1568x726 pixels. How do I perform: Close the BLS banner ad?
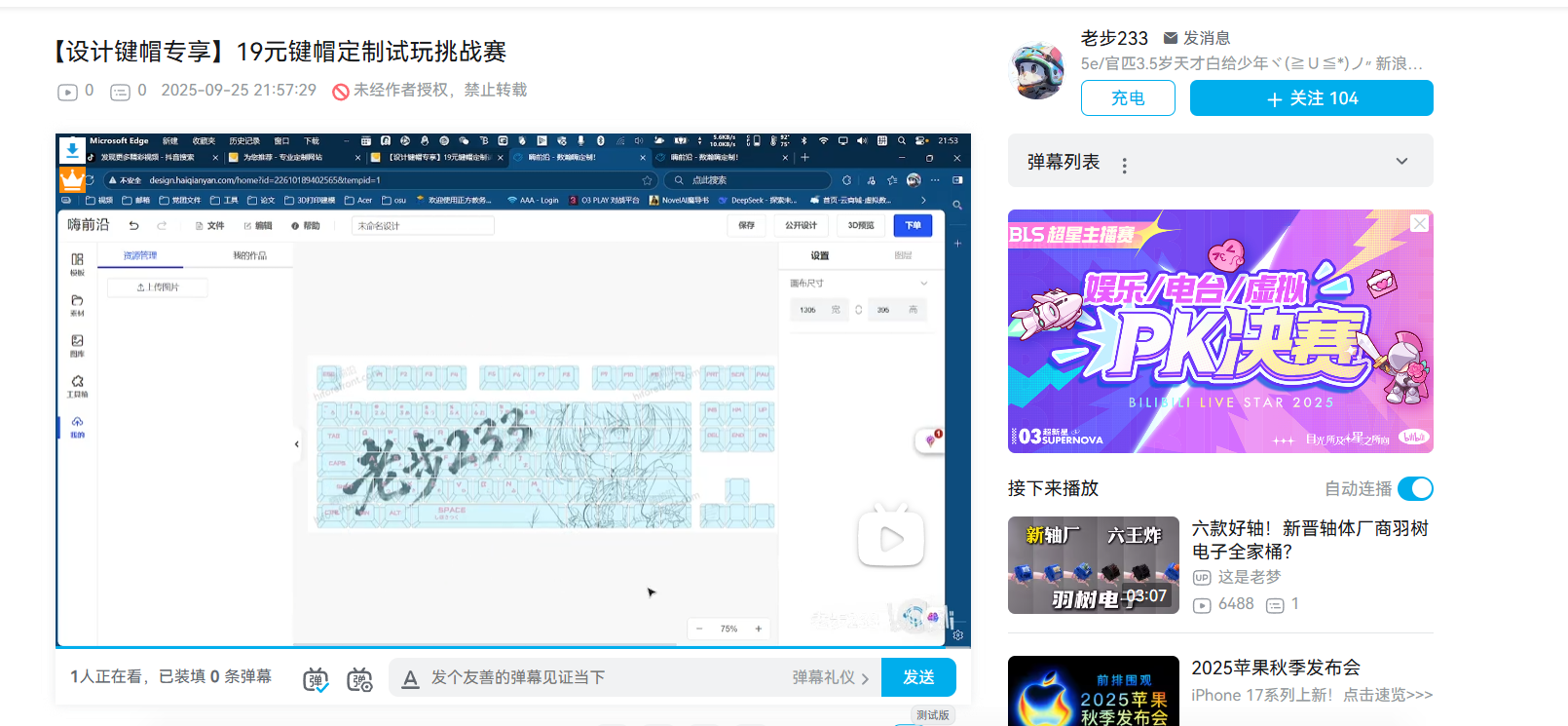click(1420, 223)
